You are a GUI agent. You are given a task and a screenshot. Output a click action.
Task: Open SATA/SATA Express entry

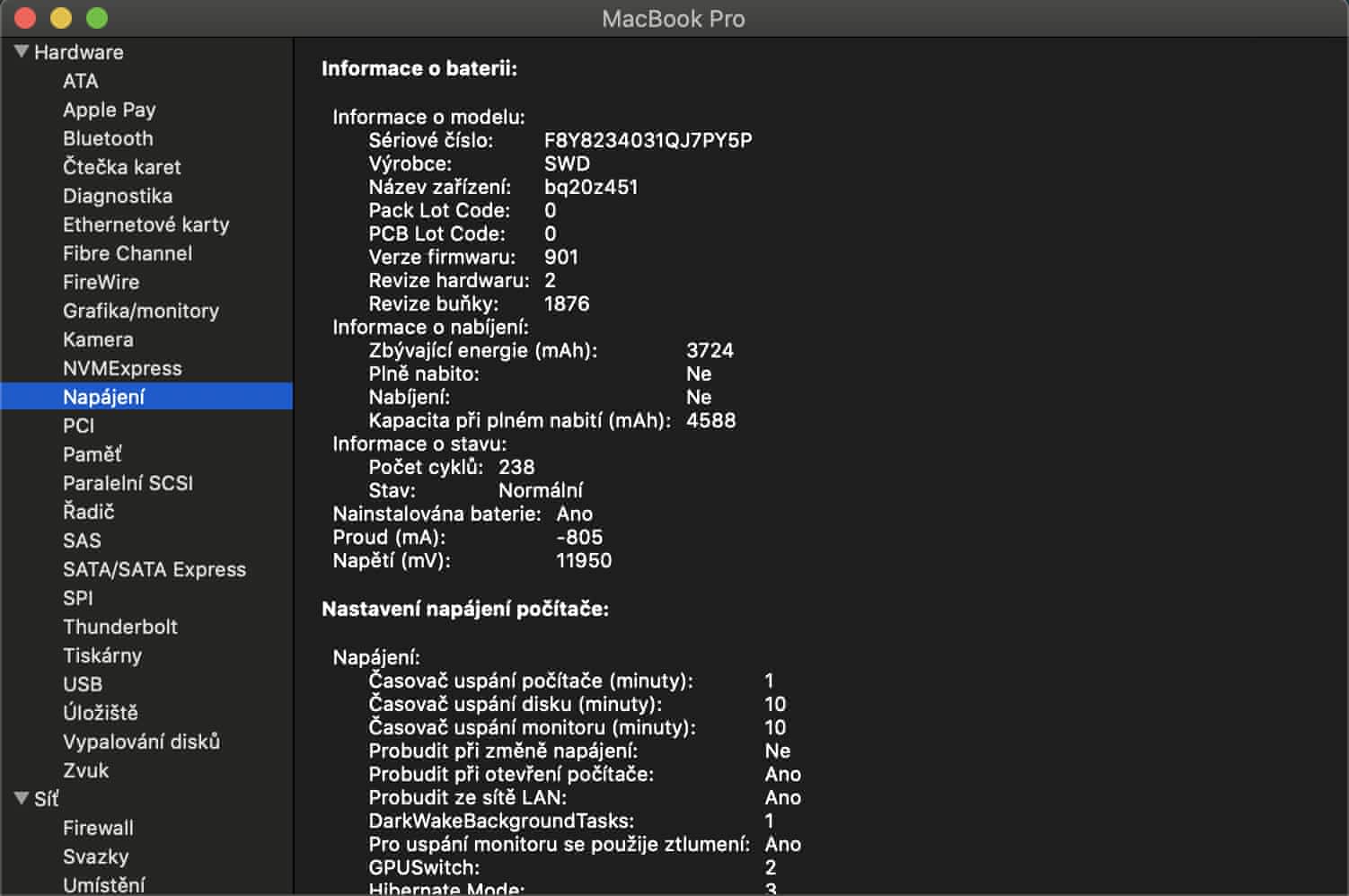(x=154, y=569)
